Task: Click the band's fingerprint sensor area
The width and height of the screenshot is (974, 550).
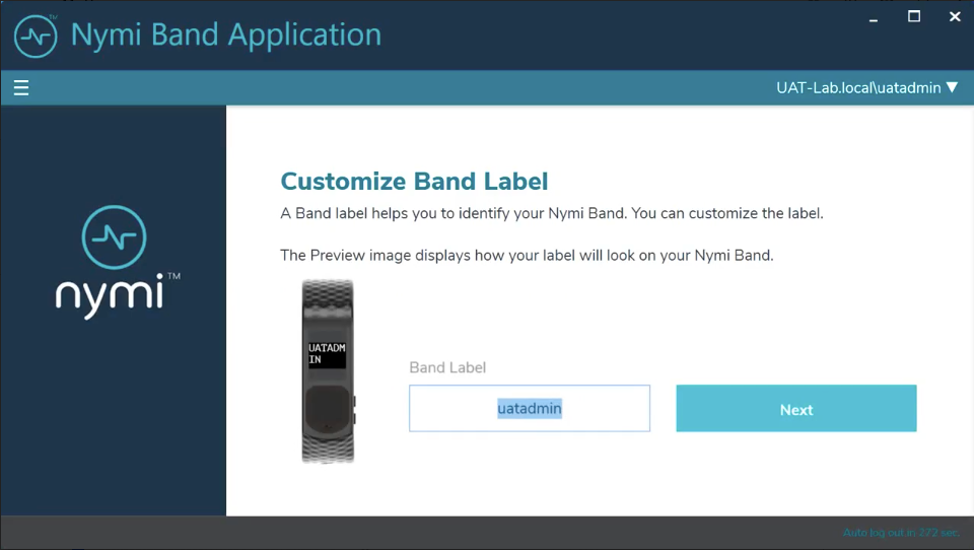Action: click(x=327, y=408)
